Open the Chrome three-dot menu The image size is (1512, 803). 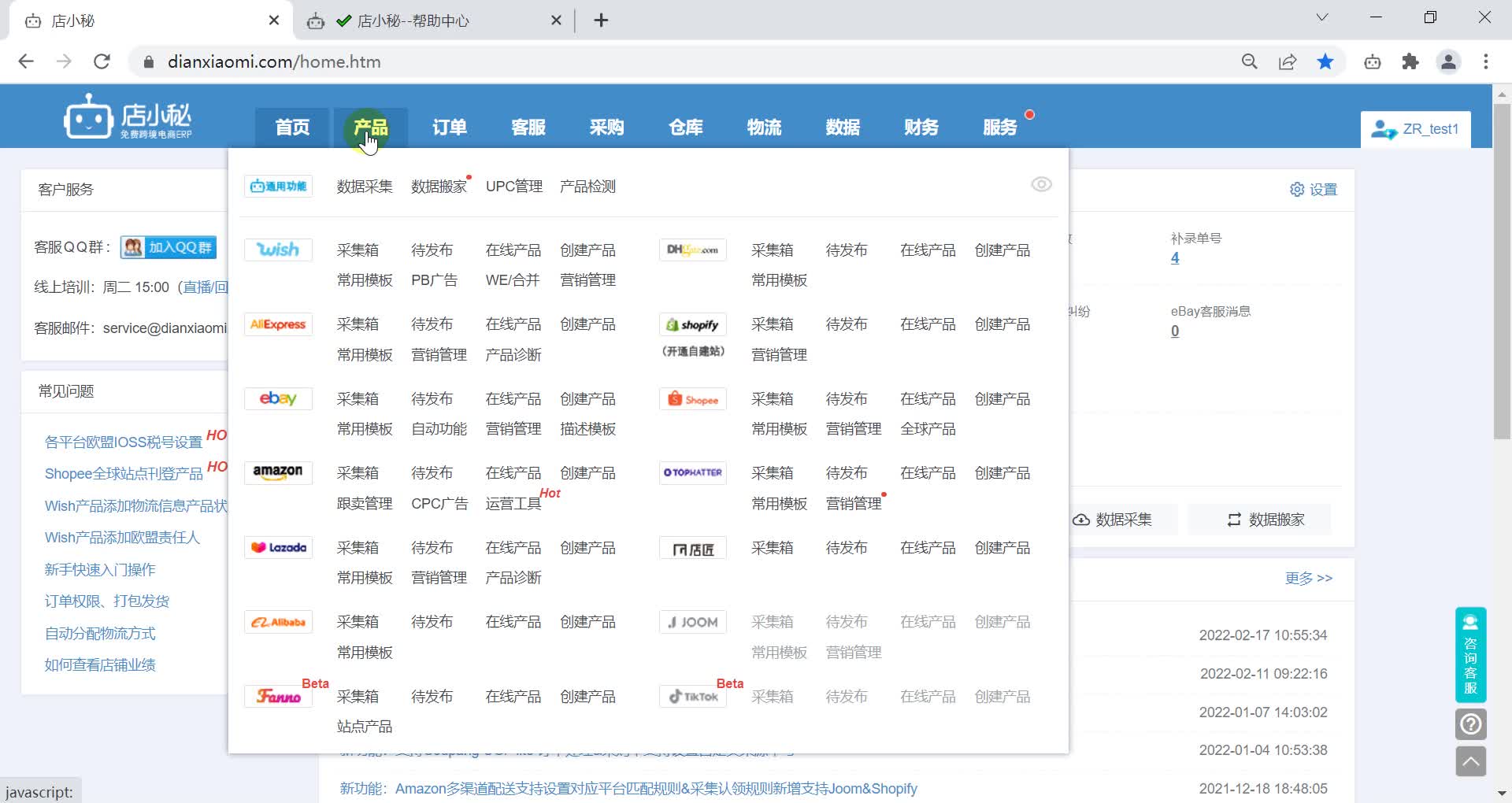click(1486, 61)
